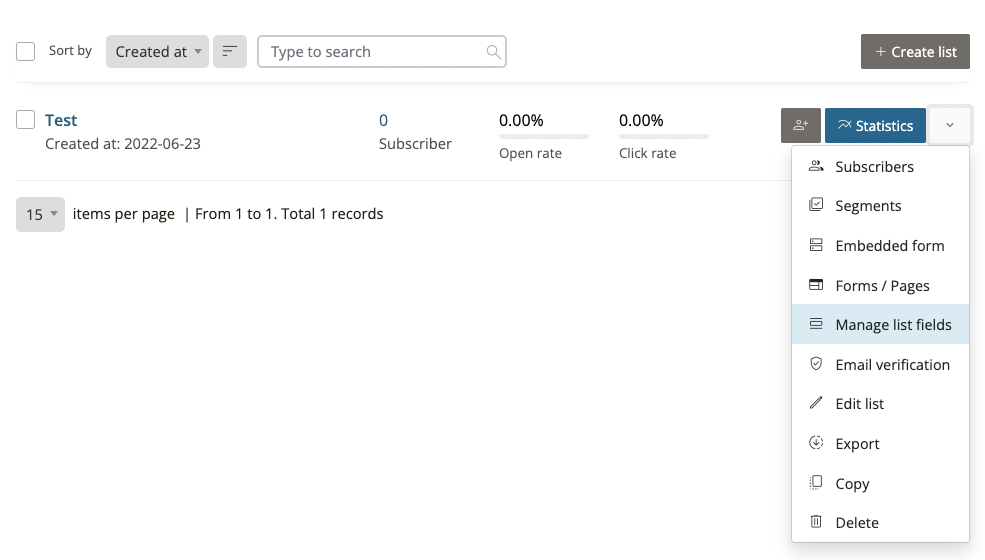Image resolution: width=985 pixels, height=560 pixels.
Task: Select 'Forms / Pages' menu entry
Action: 882,286
